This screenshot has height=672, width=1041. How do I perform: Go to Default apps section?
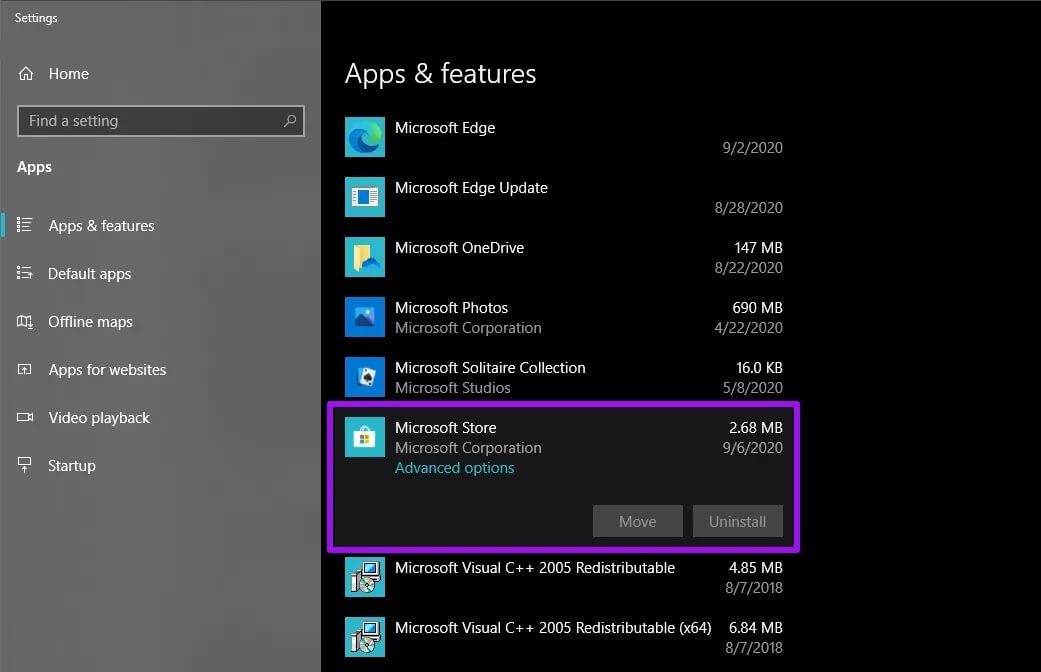pyautogui.click(x=89, y=274)
